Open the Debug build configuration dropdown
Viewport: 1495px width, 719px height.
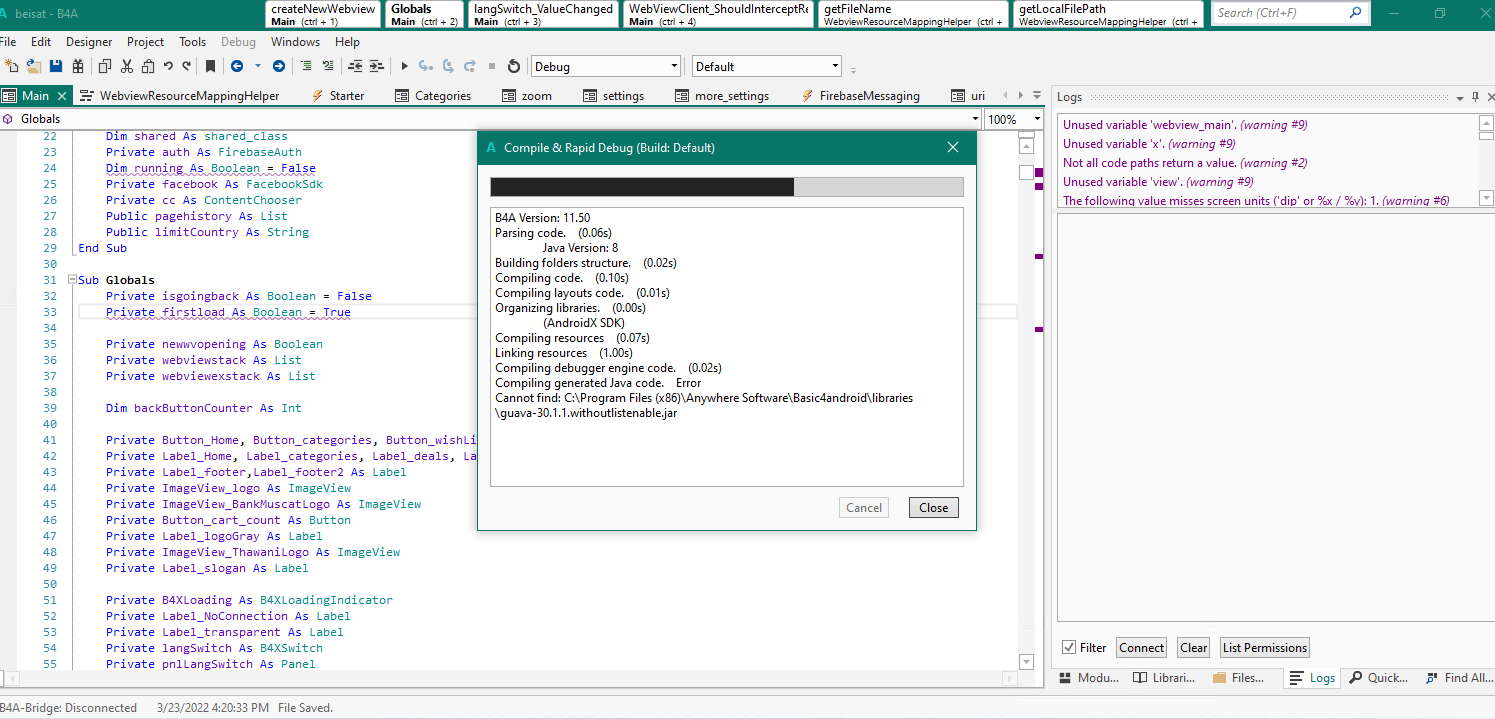point(672,66)
